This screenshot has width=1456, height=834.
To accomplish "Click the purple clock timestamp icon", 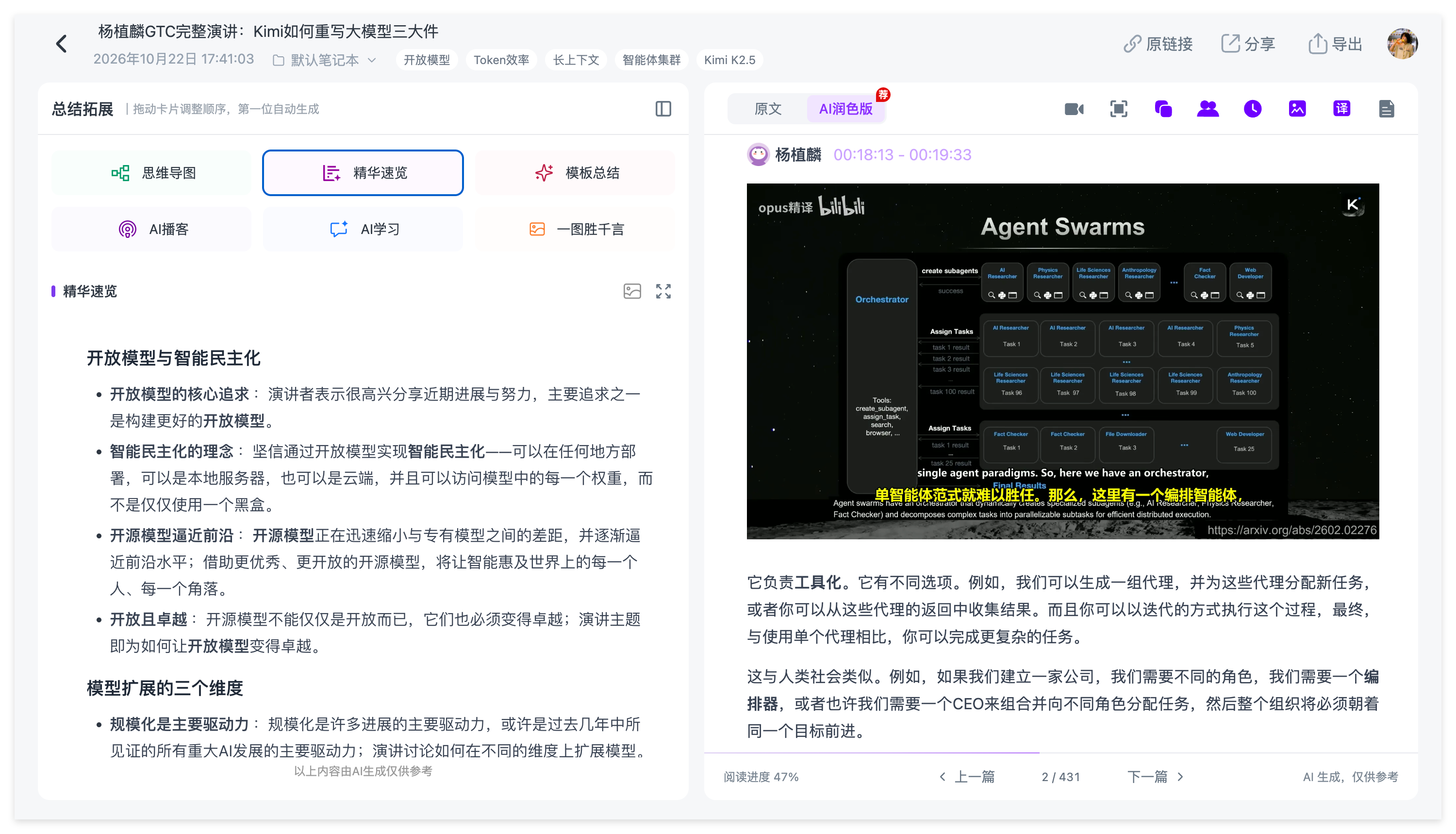I will pos(1252,109).
